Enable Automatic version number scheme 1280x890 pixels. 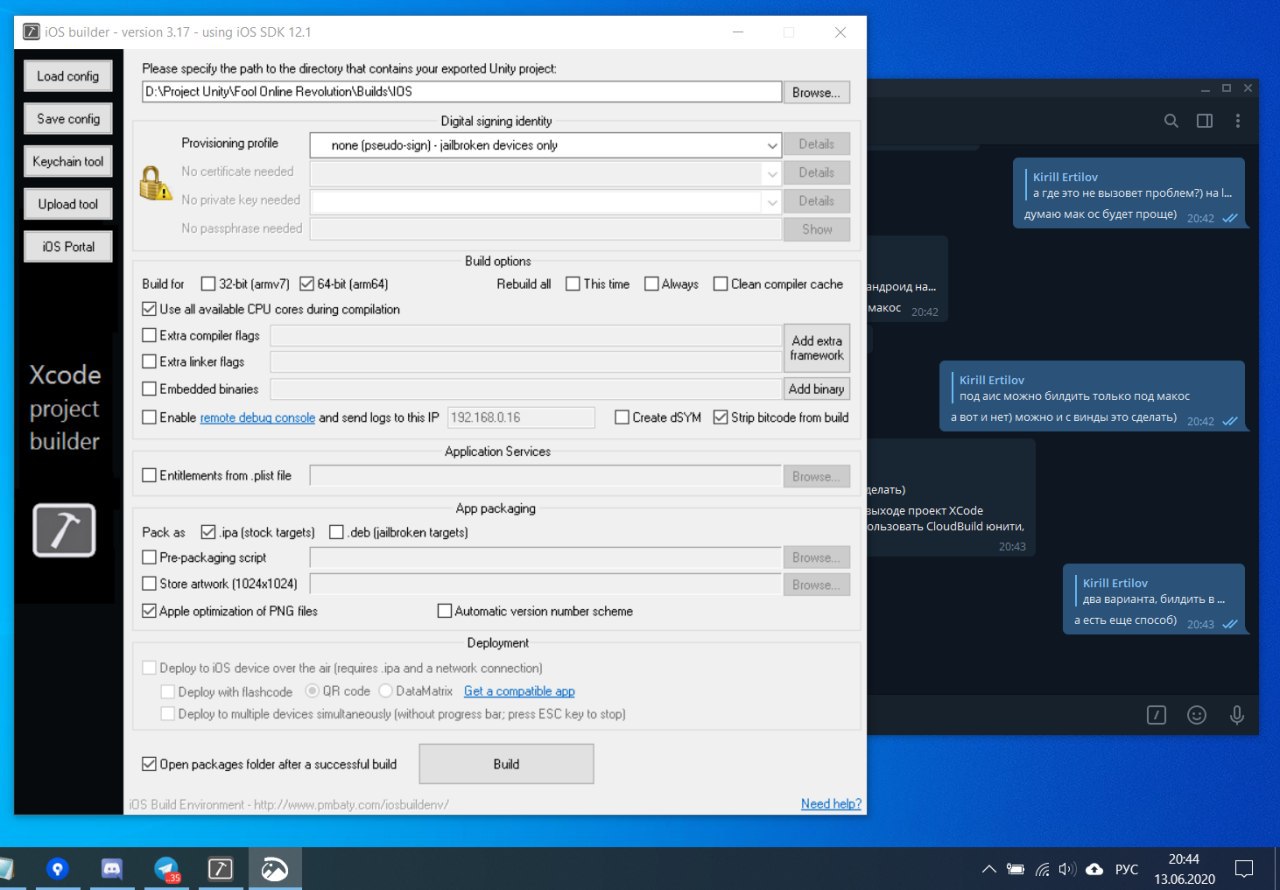(445, 611)
